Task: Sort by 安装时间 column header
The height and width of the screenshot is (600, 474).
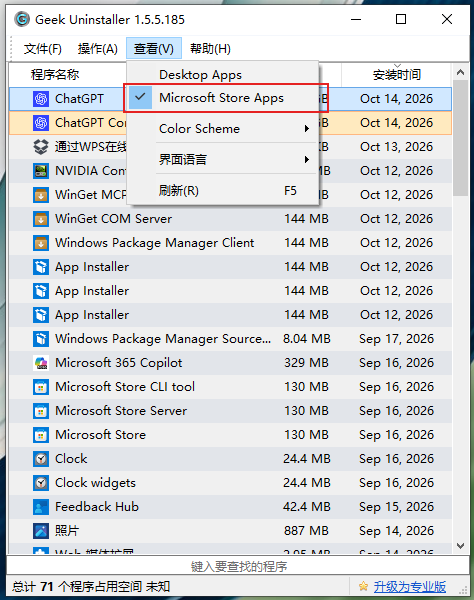Action: click(397, 75)
